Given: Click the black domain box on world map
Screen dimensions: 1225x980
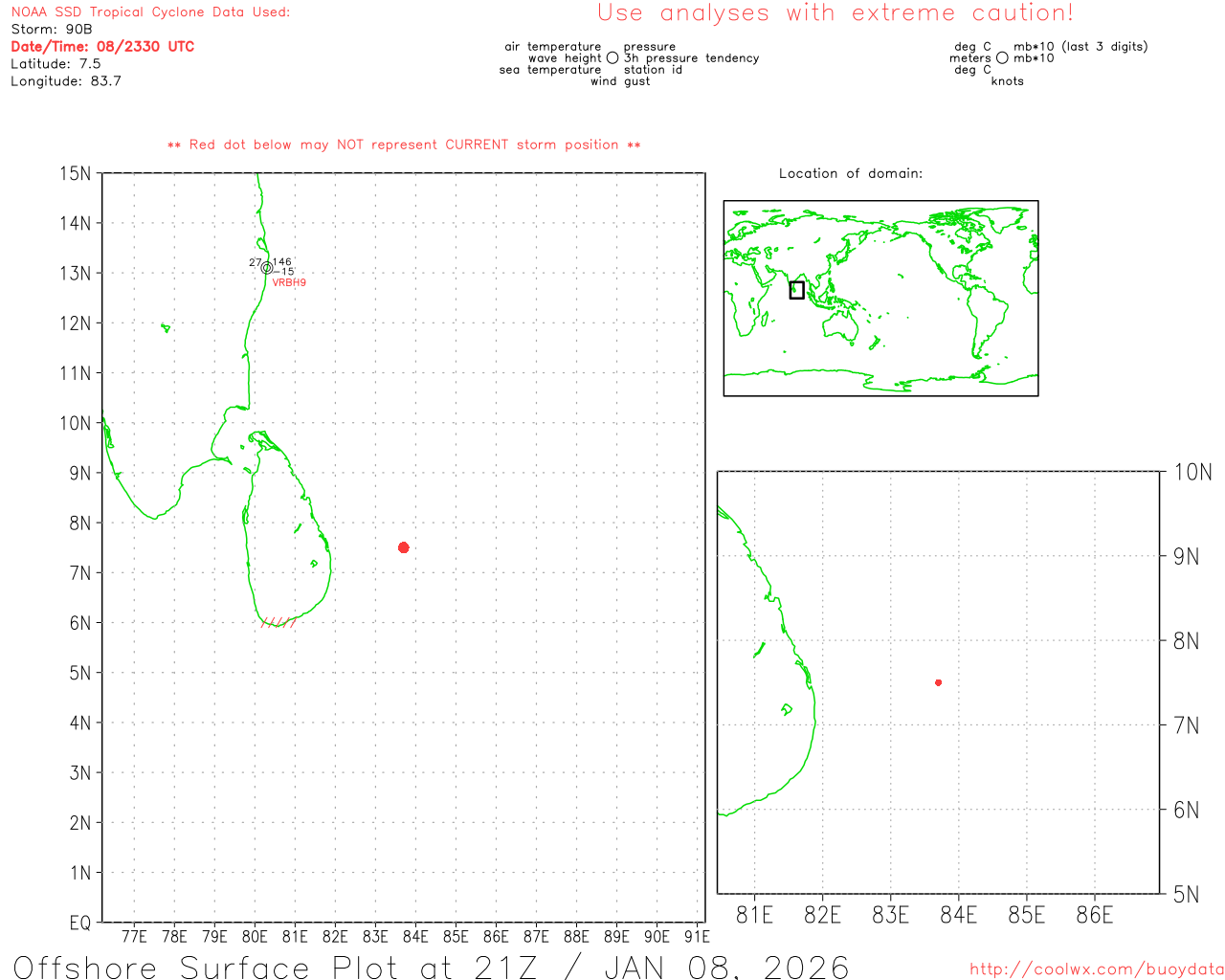Looking at the screenshot, I should tap(796, 290).
